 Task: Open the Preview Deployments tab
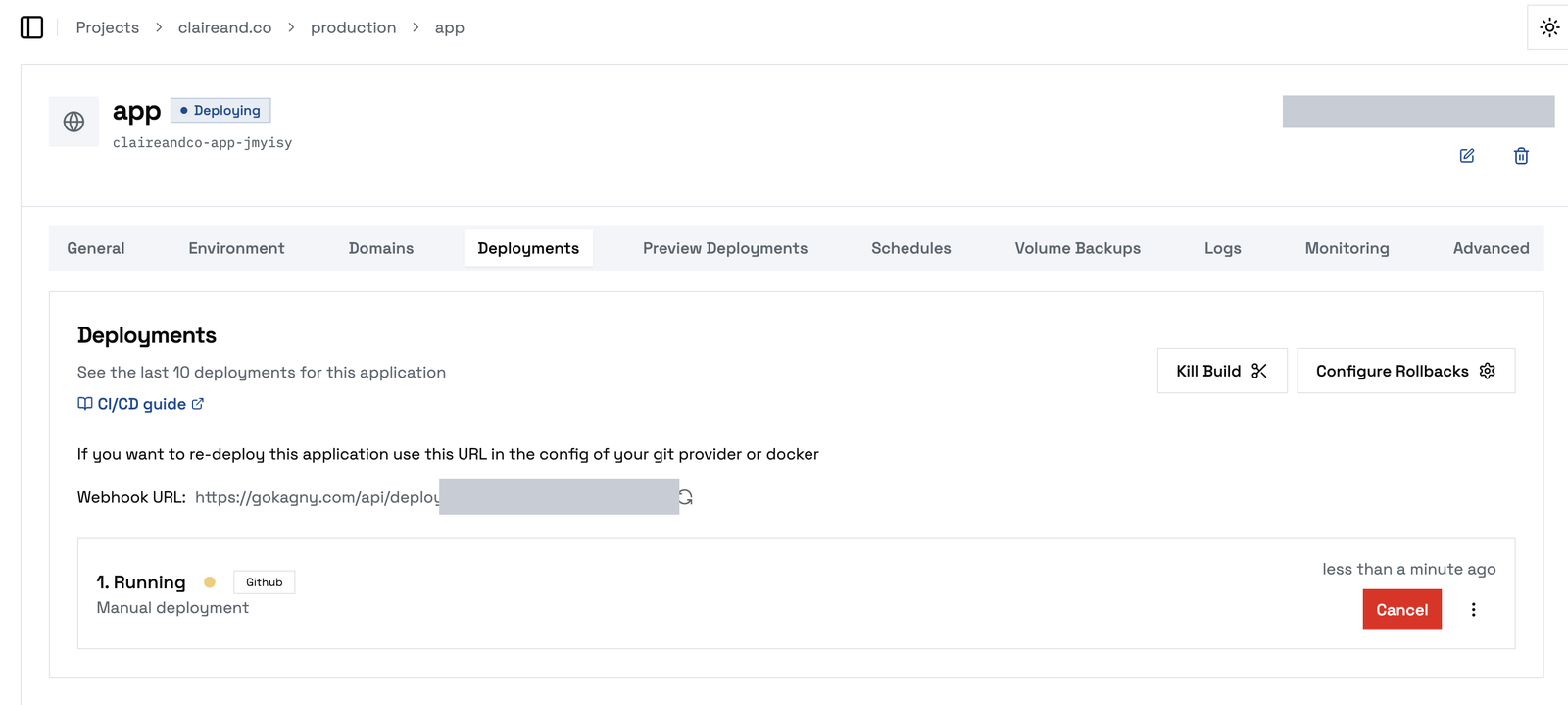tap(725, 248)
